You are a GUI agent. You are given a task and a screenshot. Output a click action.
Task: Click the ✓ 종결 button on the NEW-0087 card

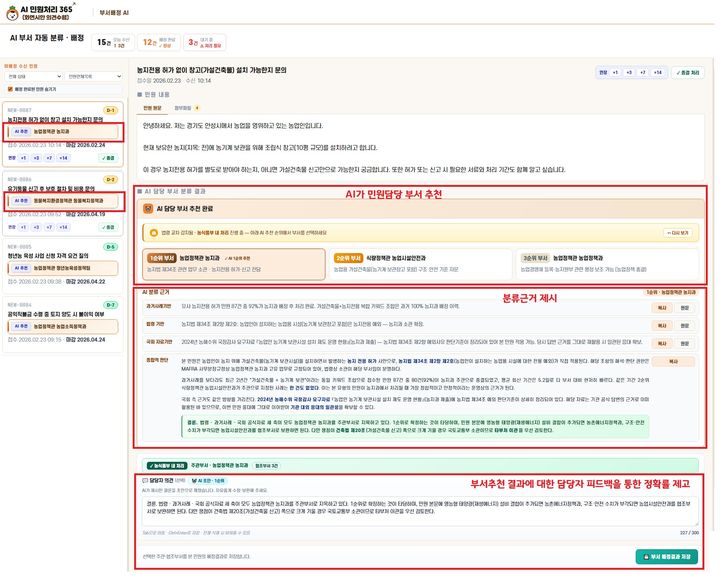(x=108, y=158)
